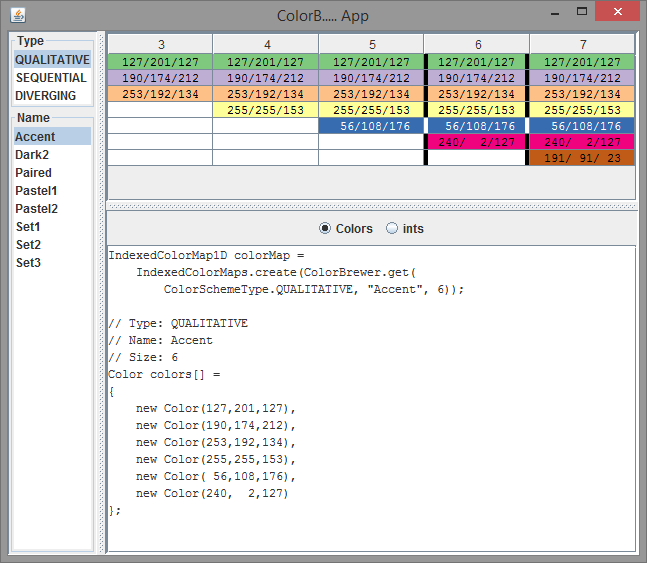Choose the Dark2 color scheme
The image size is (647, 563).
52,155
